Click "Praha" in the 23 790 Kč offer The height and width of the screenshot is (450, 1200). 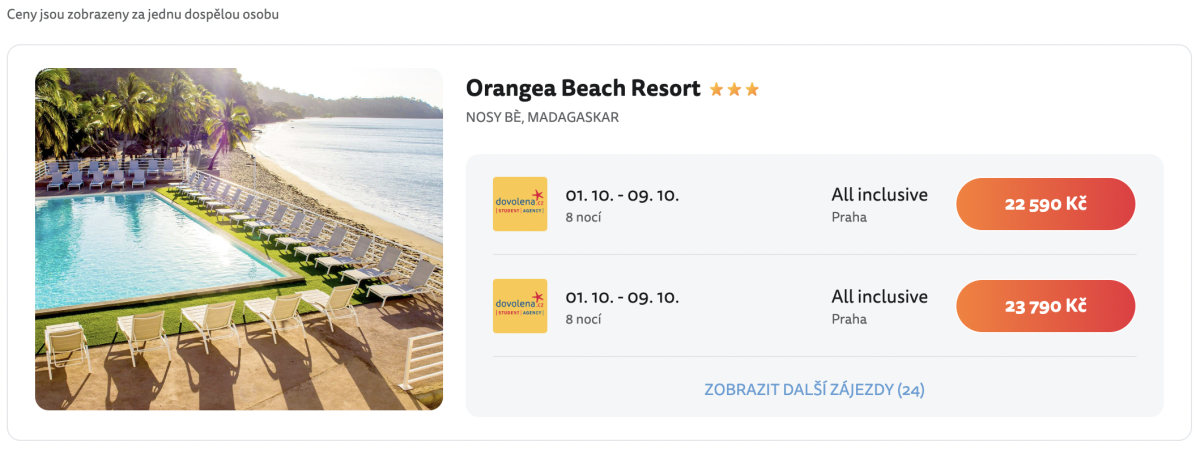click(849, 319)
